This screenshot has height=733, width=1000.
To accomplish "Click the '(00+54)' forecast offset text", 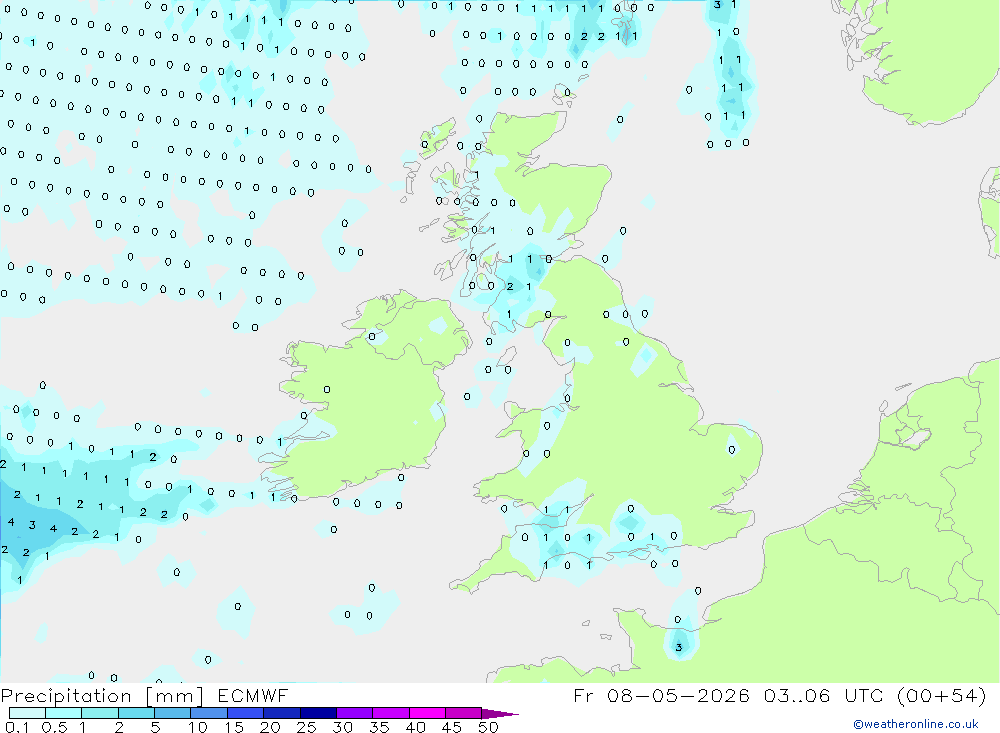I will click(x=941, y=695).
